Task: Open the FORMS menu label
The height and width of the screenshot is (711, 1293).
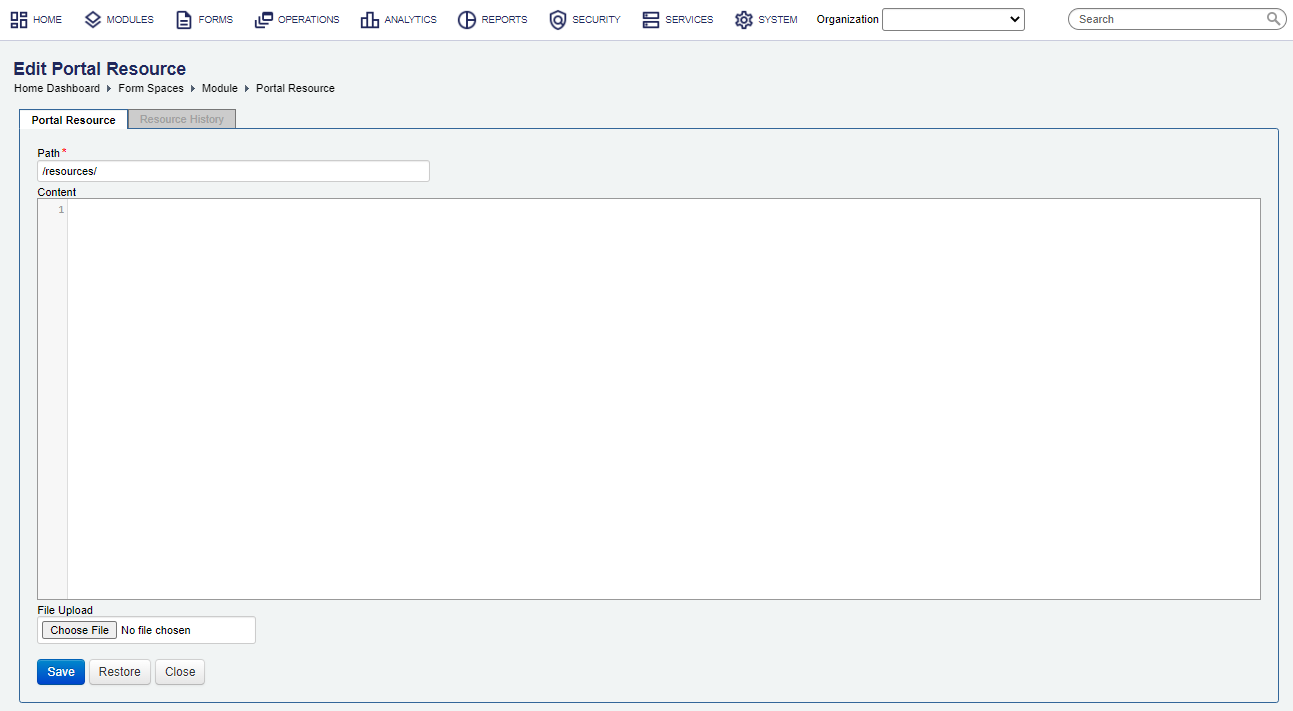Action: pos(216,20)
